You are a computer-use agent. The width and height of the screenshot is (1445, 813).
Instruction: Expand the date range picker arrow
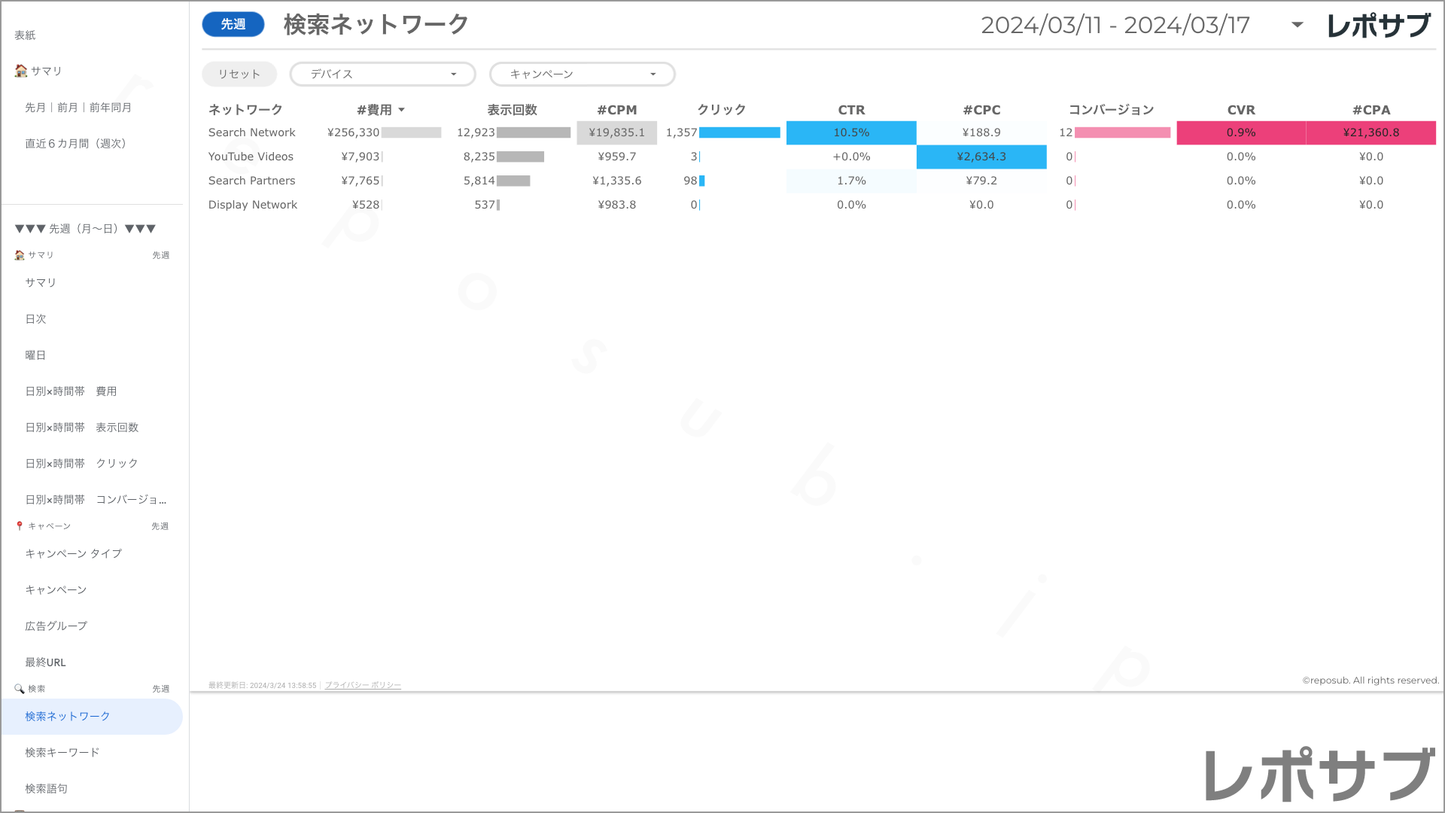(x=1297, y=25)
